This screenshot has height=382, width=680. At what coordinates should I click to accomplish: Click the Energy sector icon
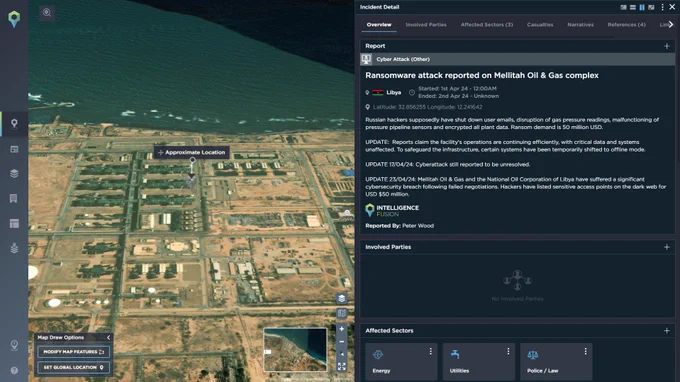pos(378,355)
